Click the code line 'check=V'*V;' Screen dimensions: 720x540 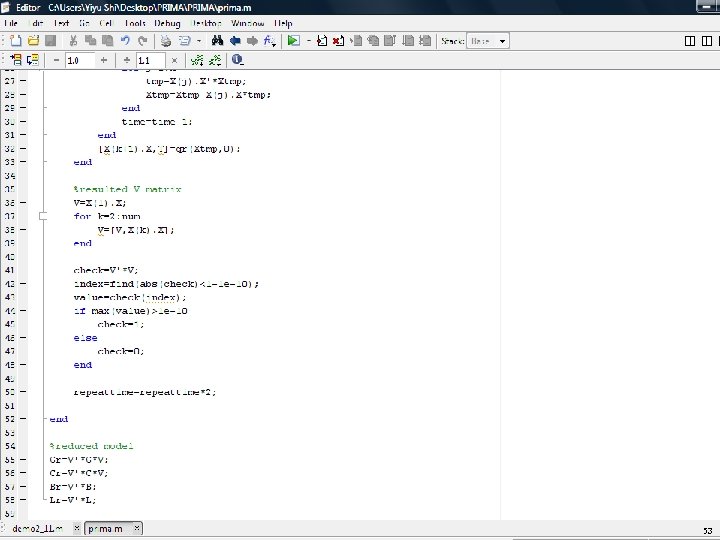106,270
